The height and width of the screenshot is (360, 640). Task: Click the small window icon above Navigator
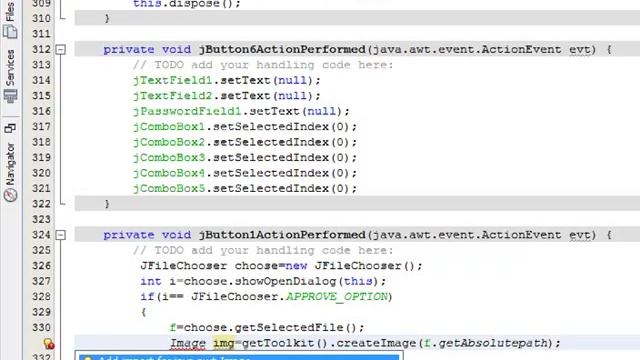pyautogui.click(x=10, y=129)
